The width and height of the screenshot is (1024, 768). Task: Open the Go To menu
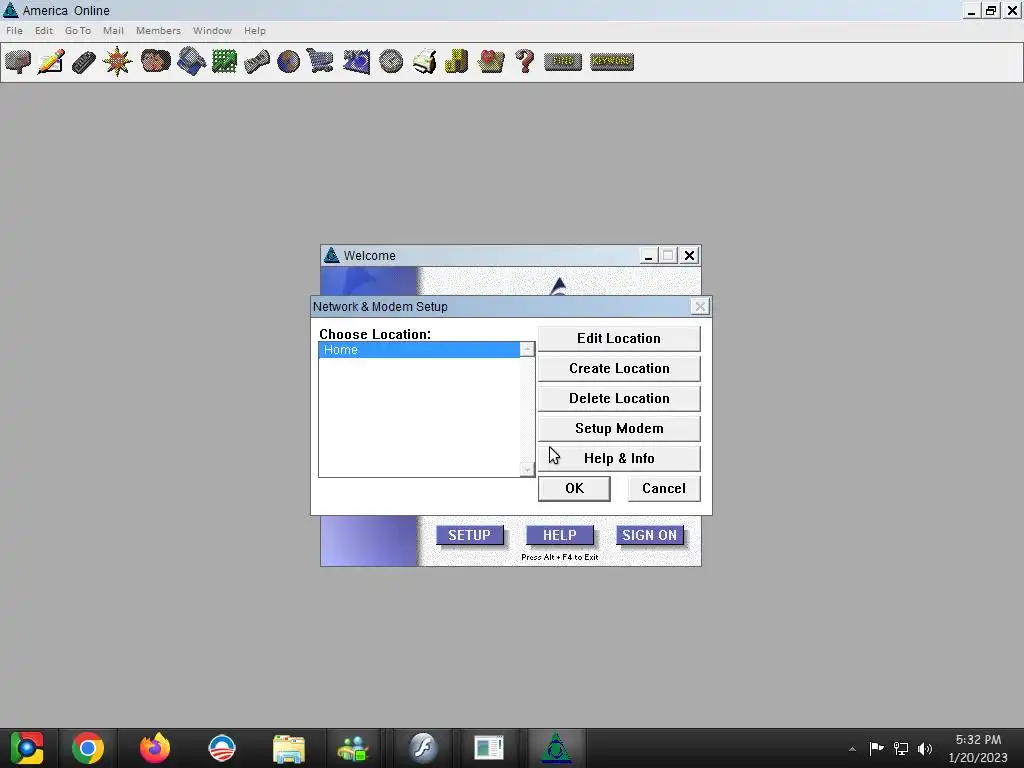(78, 31)
